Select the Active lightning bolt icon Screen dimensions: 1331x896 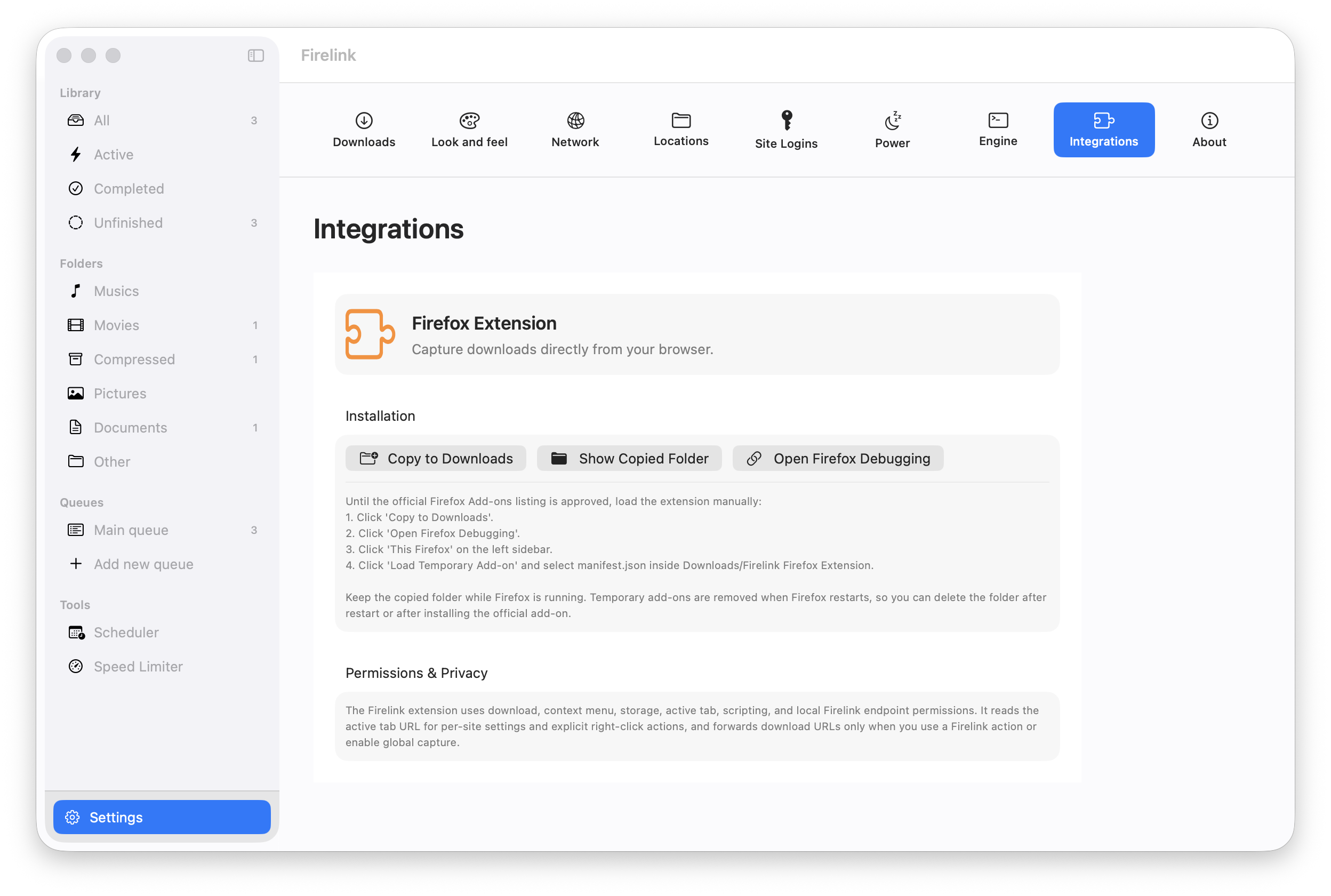coord(75,154)
